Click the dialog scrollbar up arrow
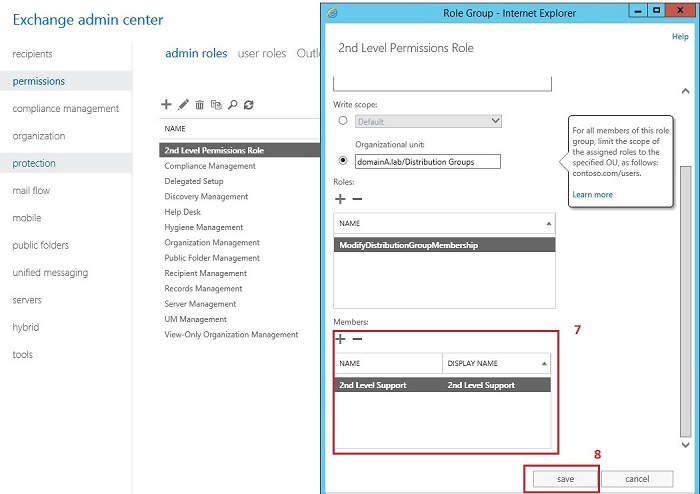700x494 pixels. point(686,91)
